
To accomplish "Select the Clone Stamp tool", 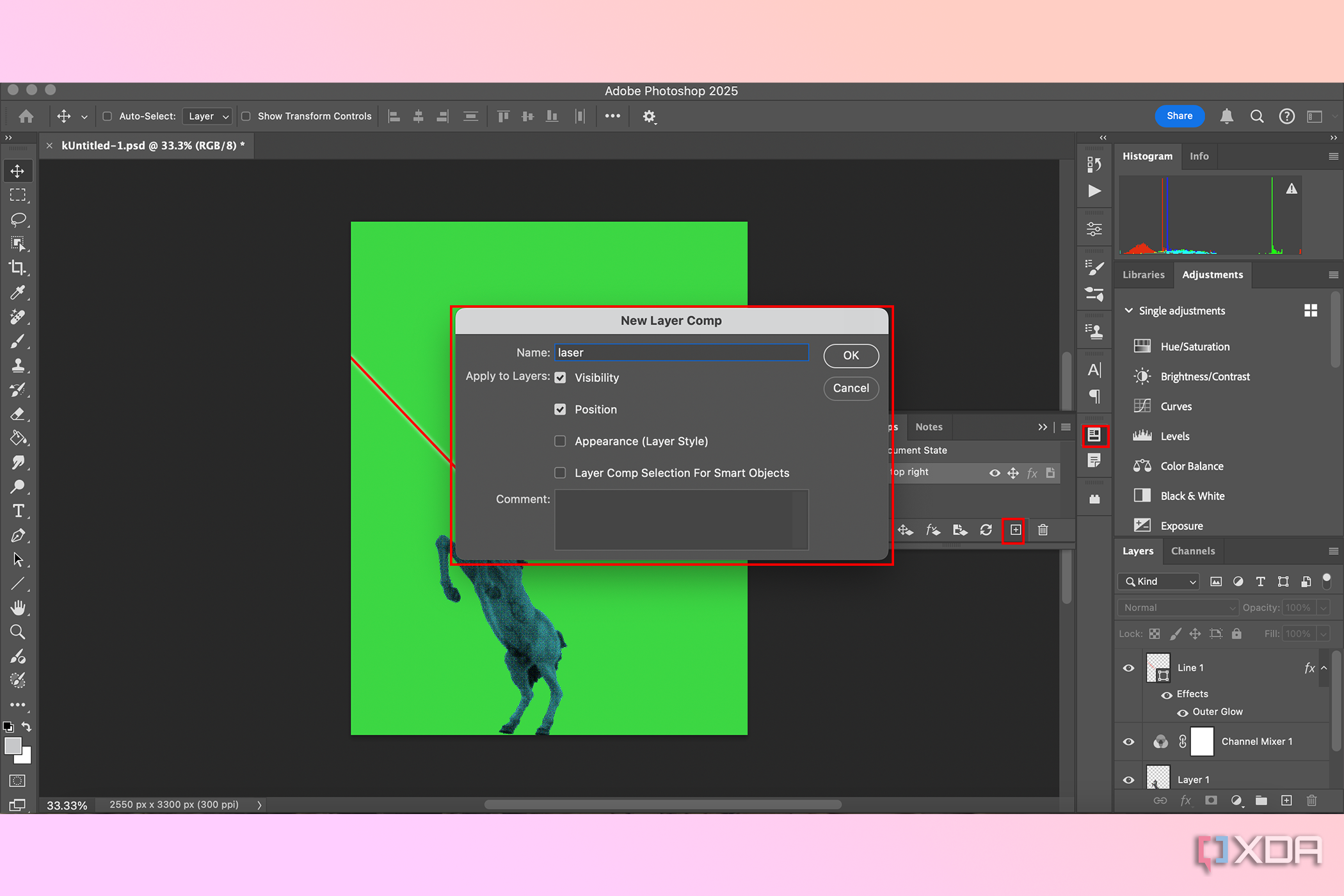I will click(17, 365).
